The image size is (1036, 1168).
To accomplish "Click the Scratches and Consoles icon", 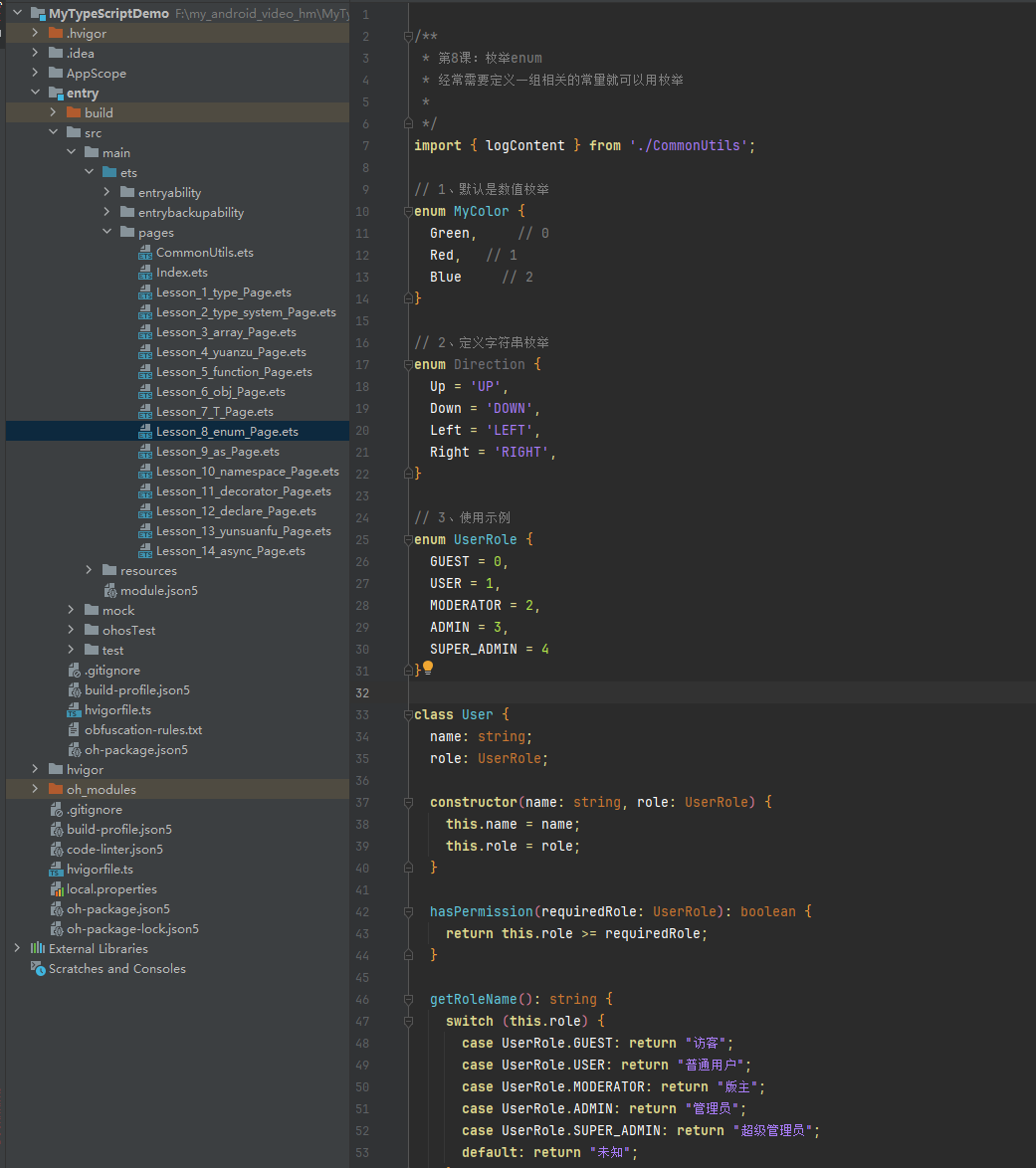I will pyautogui.click(x=37, y=968).
